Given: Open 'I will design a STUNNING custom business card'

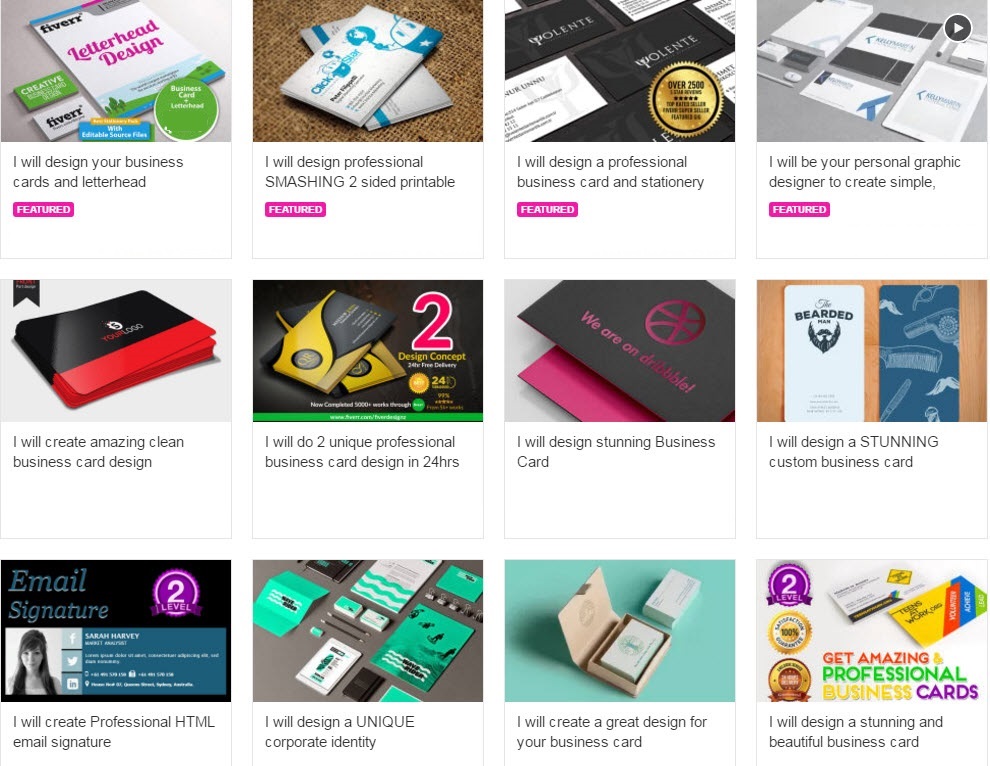Looking at the screenshot, I should [x=854, y=452].
